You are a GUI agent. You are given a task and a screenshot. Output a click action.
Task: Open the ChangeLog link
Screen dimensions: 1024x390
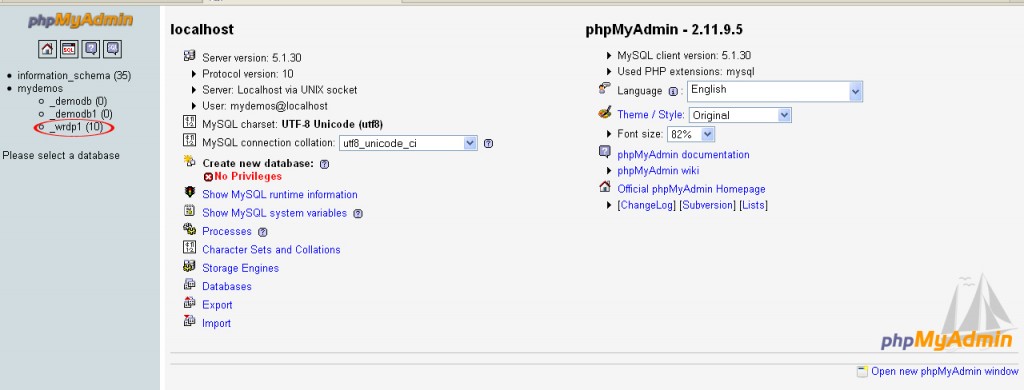coord(646,205)
